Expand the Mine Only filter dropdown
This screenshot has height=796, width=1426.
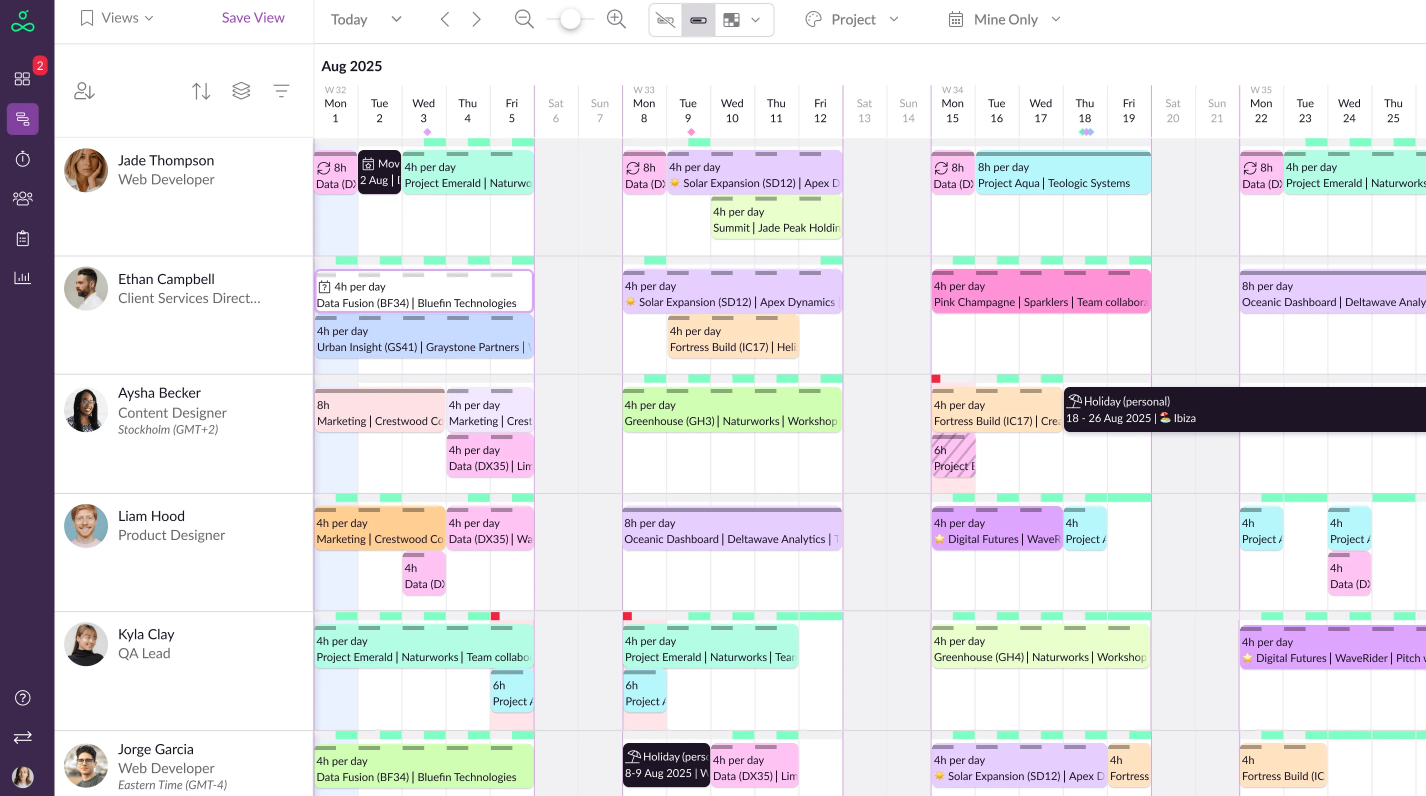click(1003, 19)
